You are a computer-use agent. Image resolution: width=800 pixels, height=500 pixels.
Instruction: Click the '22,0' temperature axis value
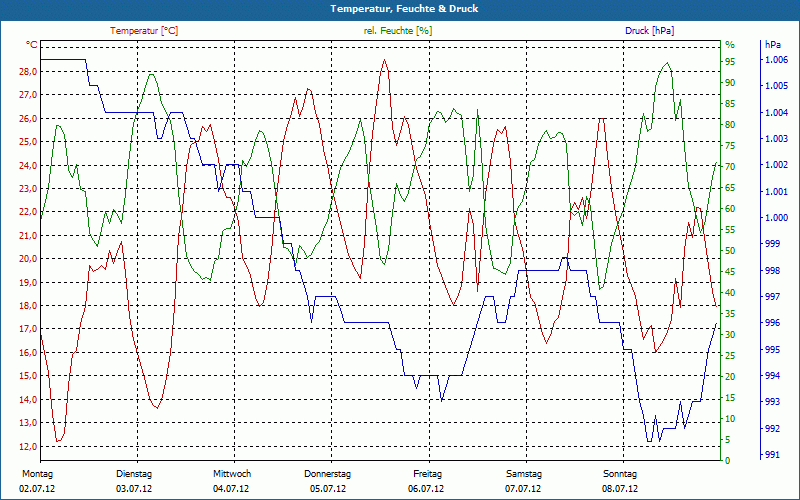(28, 212)
